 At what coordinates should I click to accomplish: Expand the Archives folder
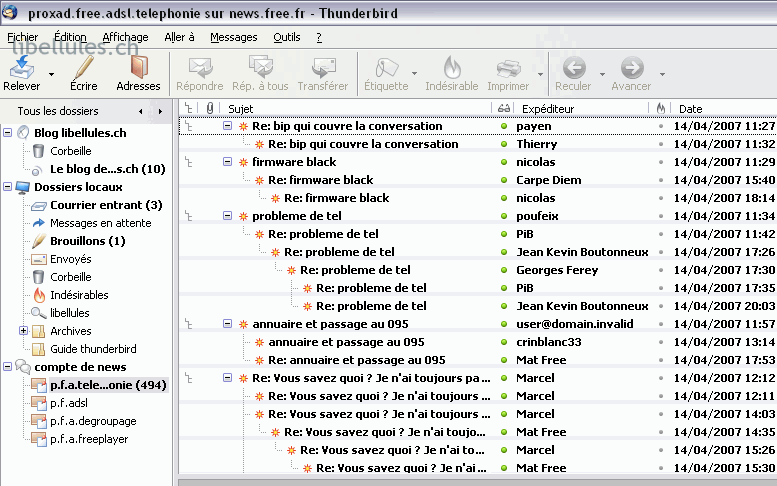click(x=23, y=330)
